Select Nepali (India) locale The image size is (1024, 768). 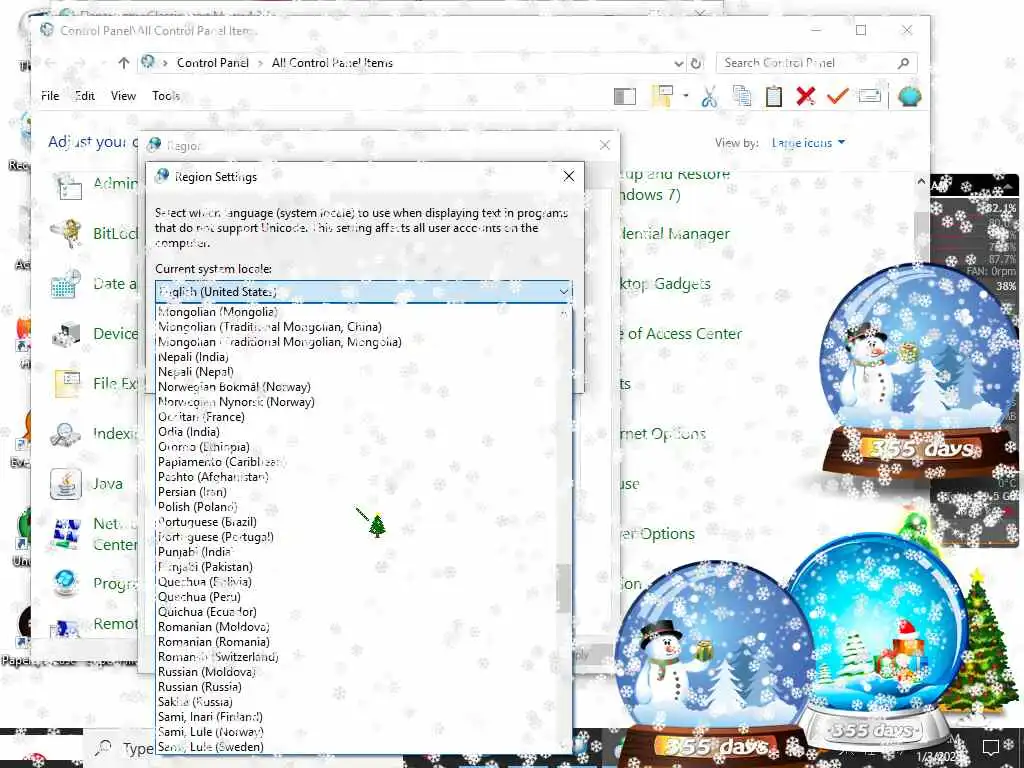[357, 357]
